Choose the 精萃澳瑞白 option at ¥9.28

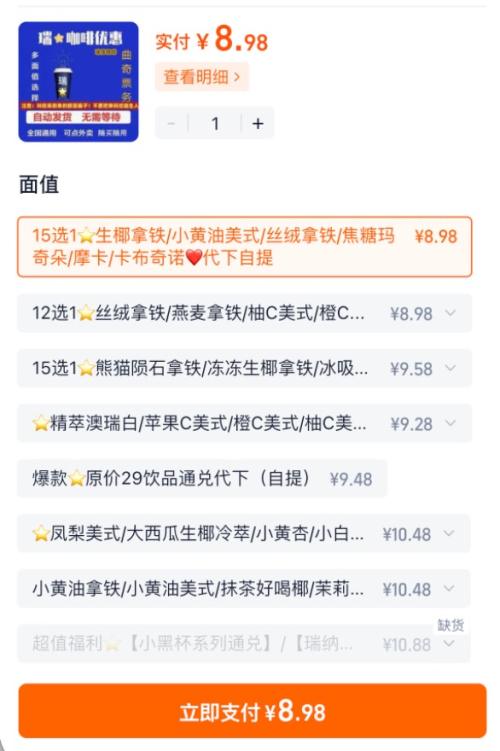click(245, 423)
